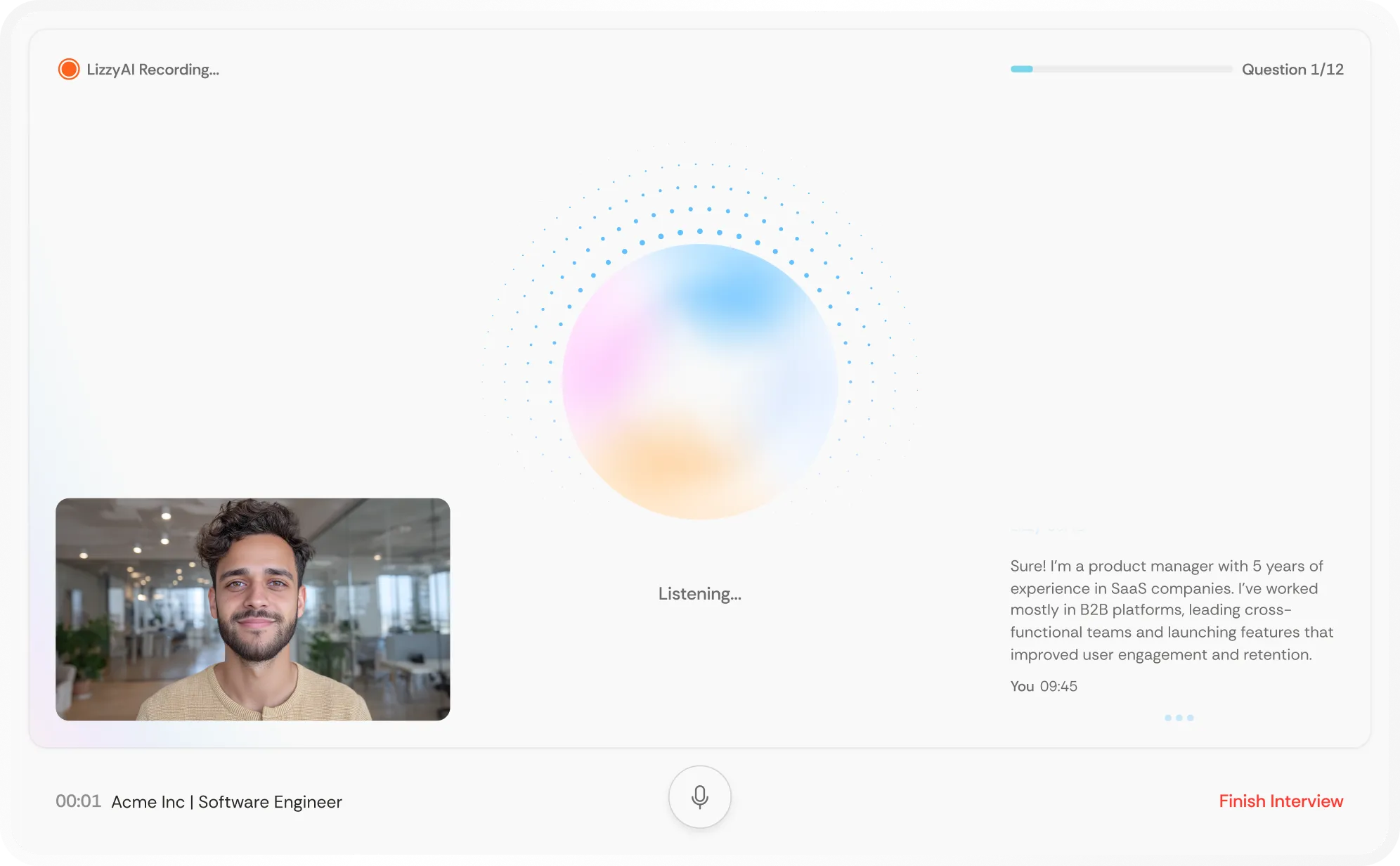
Task: Click Finish Interview
Action: click(1281, 801)
